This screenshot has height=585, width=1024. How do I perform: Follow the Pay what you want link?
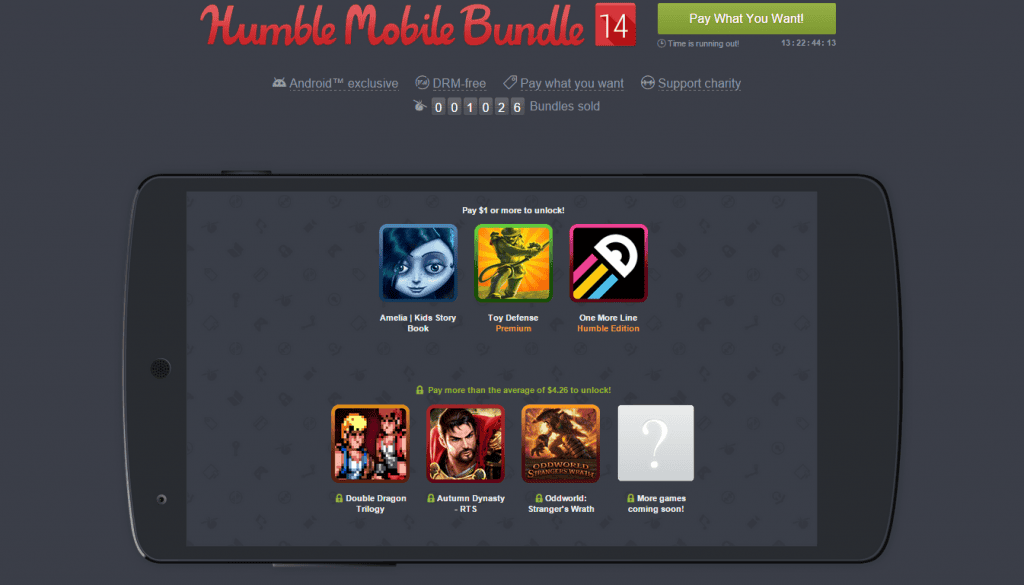click(571, 84)
